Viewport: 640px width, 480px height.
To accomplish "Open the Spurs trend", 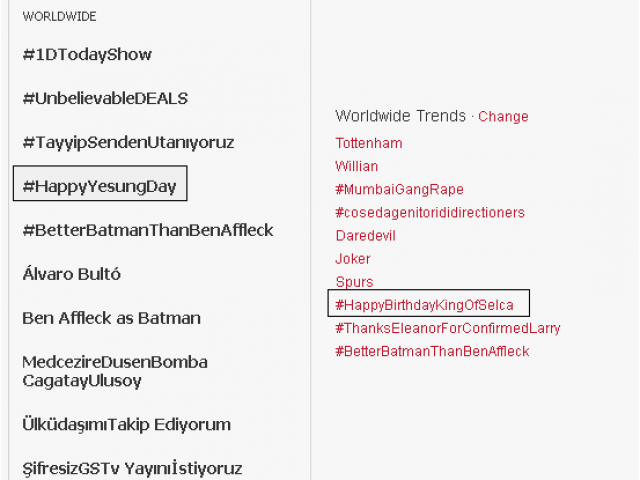I will pos(354,282).
